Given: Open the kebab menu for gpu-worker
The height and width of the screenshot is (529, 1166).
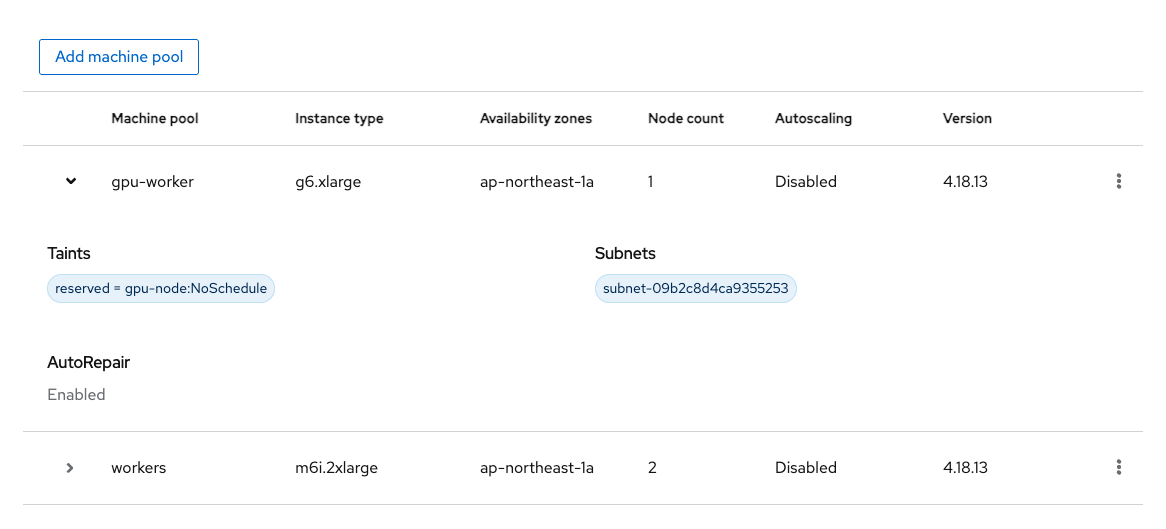Looking at the screenshot, I should pos(1119,182).
